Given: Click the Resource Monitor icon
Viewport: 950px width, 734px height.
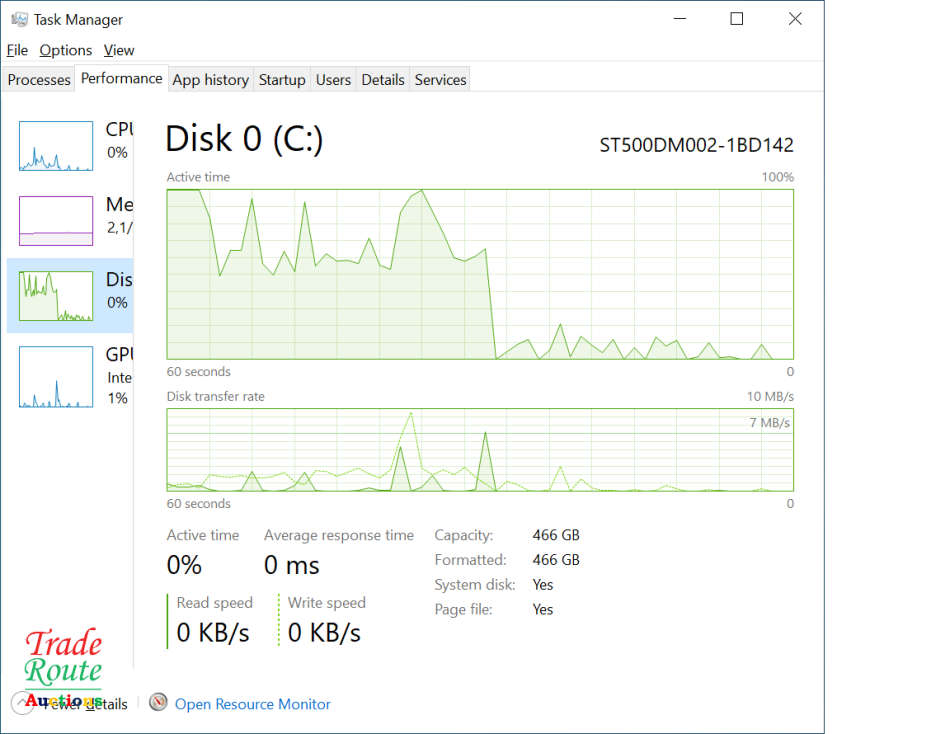Looking at the screenshot, I should [158, 703].
